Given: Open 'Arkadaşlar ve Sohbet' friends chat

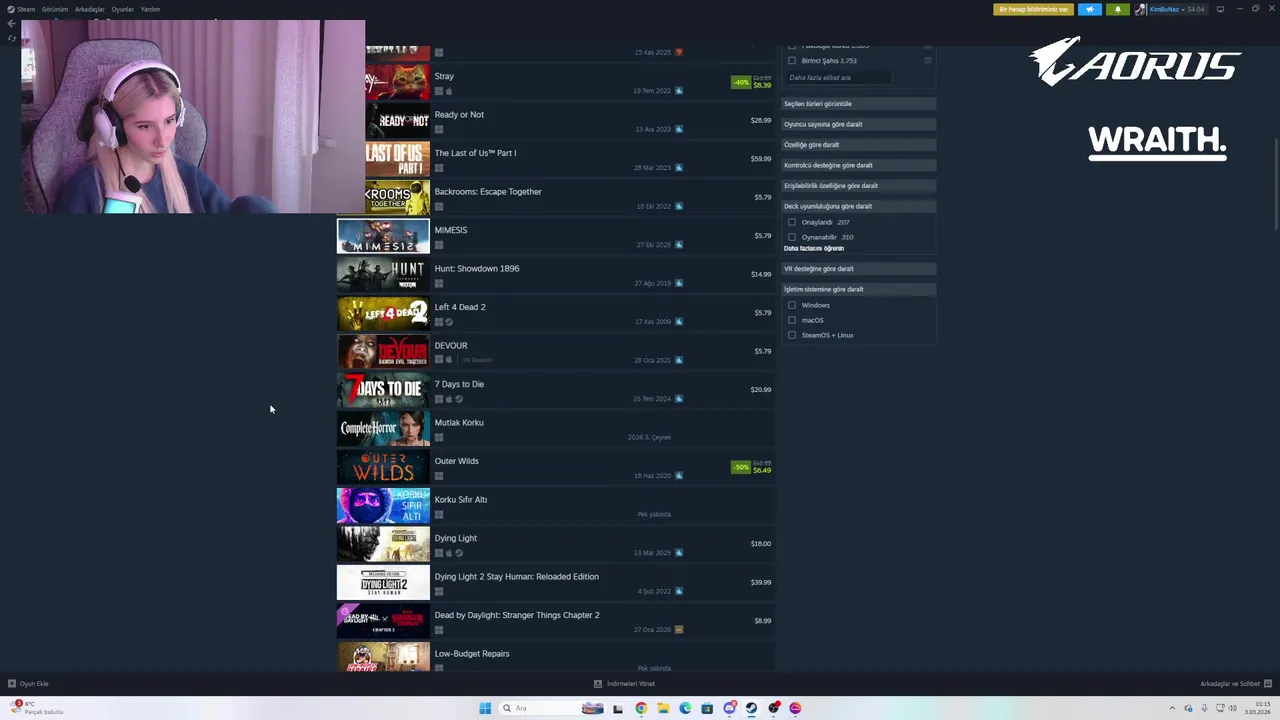Looking at the screenshot, I should point(1235,684).
